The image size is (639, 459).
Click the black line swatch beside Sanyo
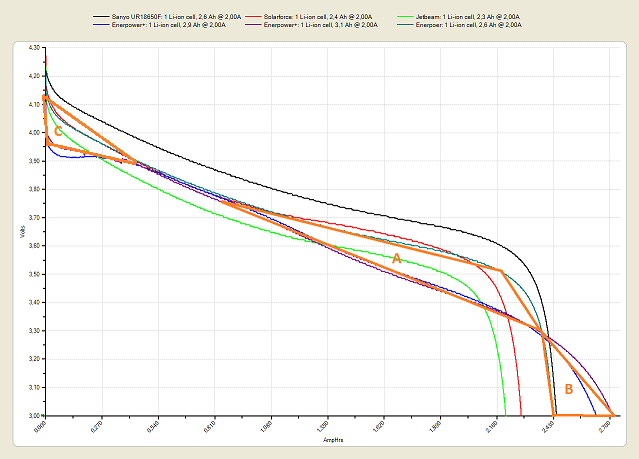104,18
